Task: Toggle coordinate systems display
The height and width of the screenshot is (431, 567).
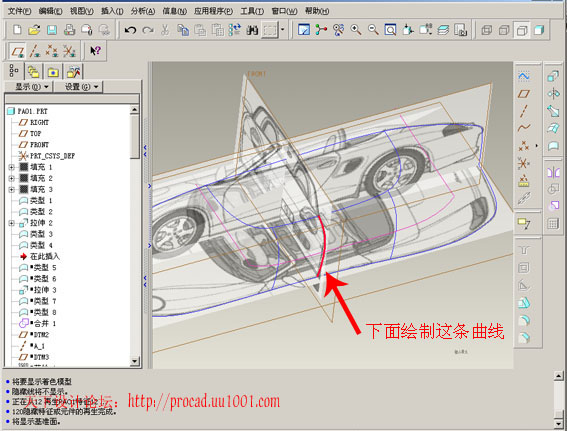Action: pyautogui.click(x=69, y=51)
